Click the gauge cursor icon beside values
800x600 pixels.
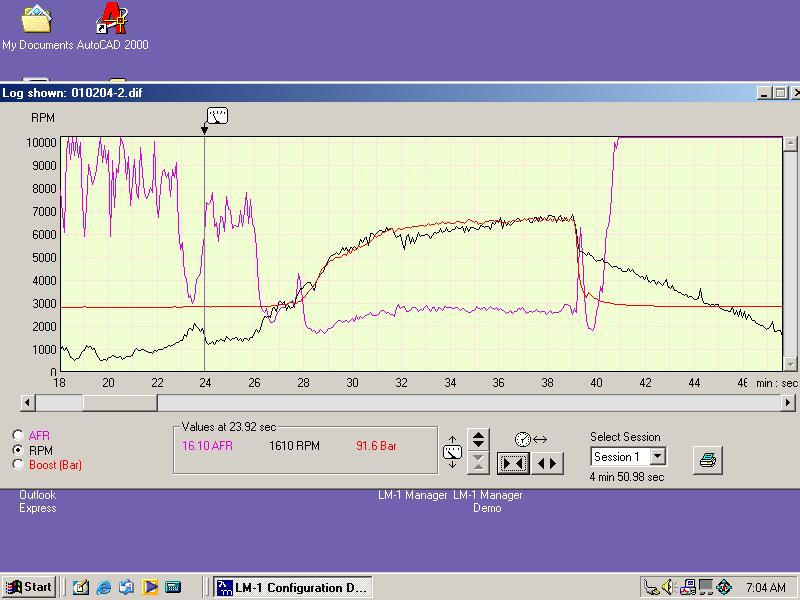[x=452, y=453]
